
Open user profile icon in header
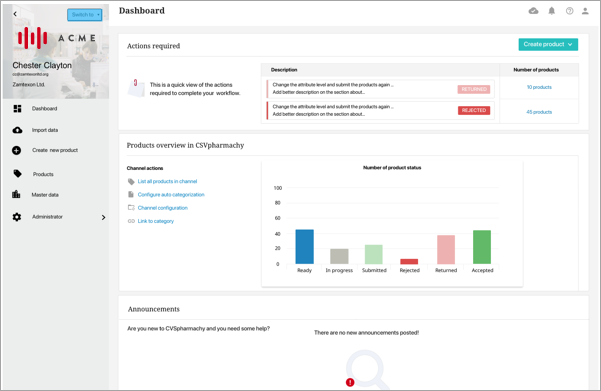point(585,11)
